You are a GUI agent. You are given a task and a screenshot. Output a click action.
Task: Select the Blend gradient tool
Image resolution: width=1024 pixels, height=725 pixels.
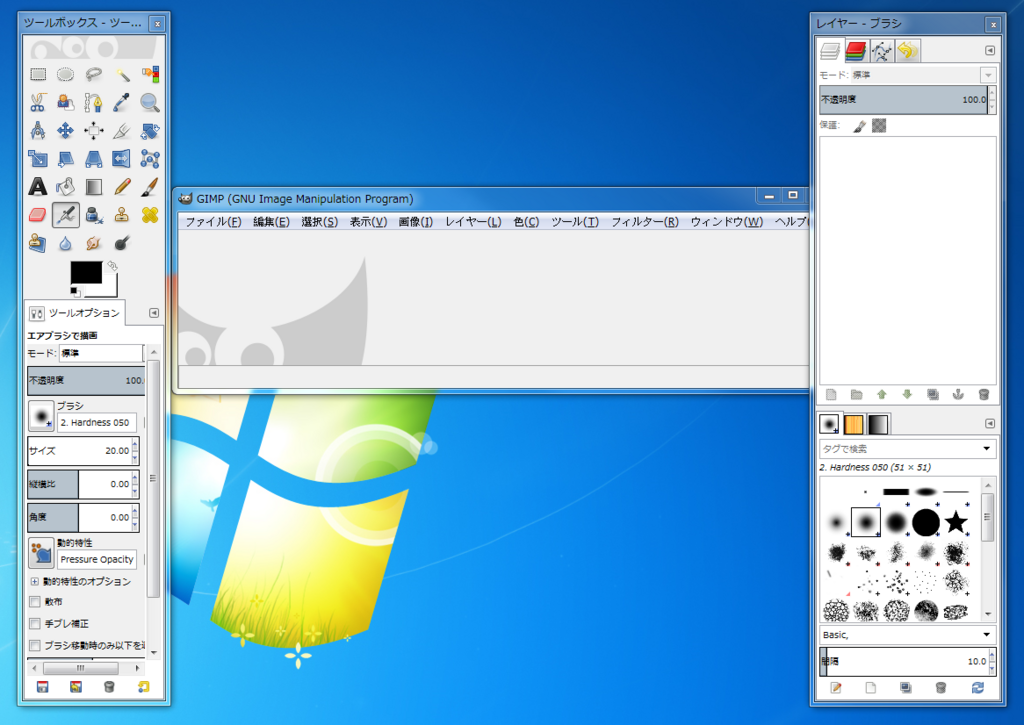[93, 187]
